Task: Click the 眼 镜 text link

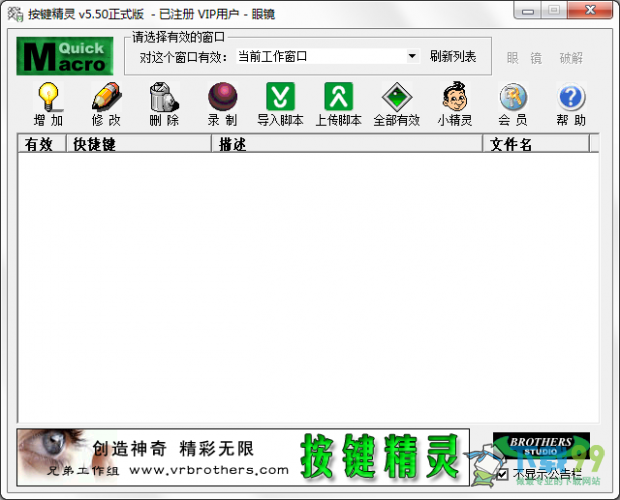Action: point(524,58)
